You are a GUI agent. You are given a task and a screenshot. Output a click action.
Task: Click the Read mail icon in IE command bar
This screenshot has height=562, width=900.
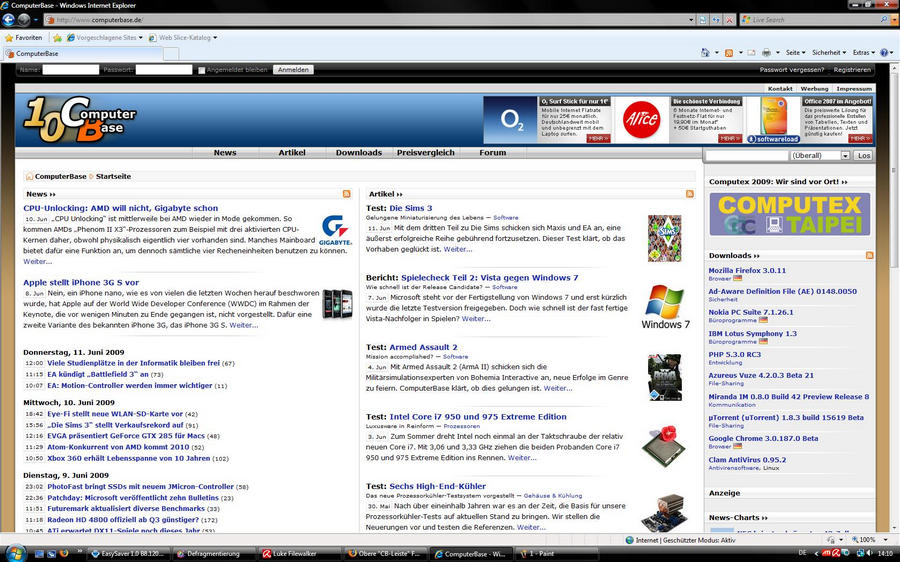(751, 53)
